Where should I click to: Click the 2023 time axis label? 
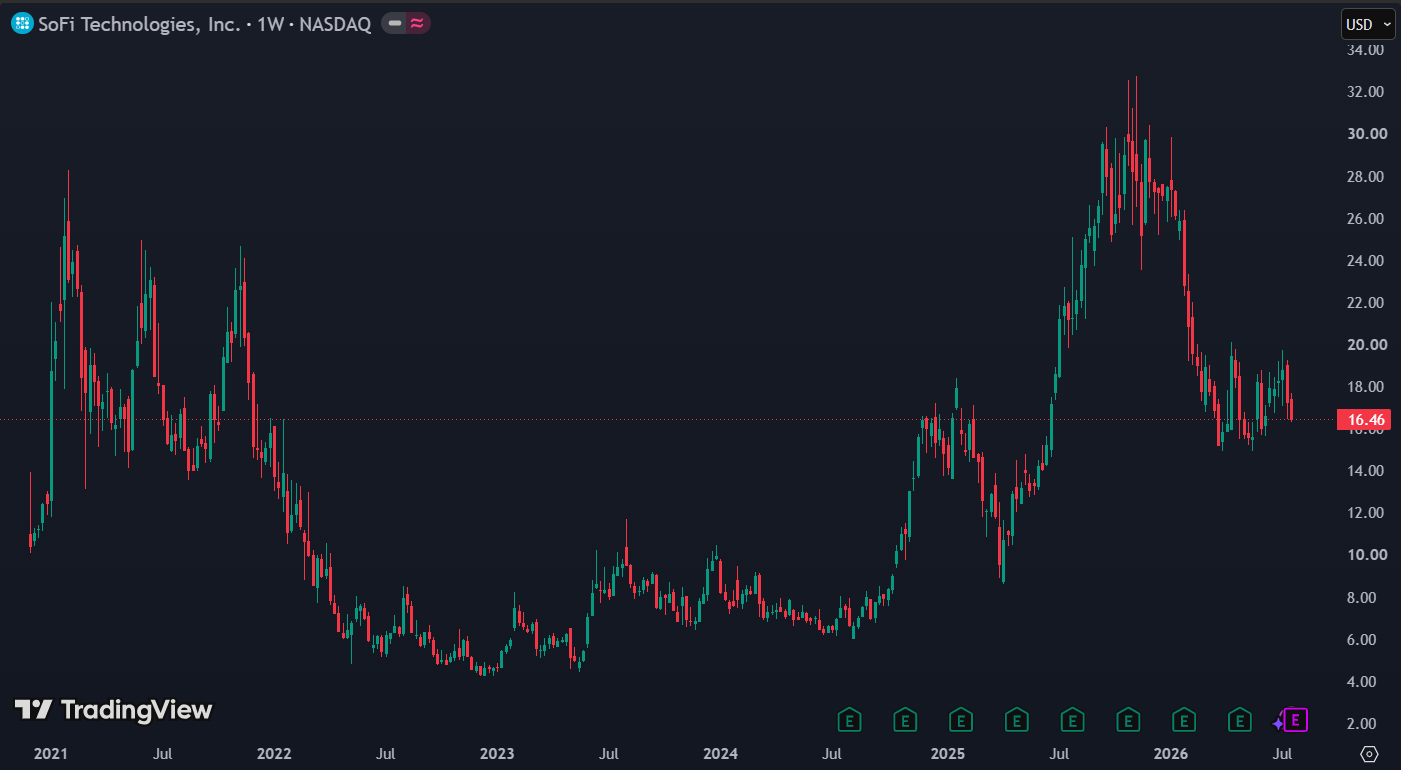(497, 752)
